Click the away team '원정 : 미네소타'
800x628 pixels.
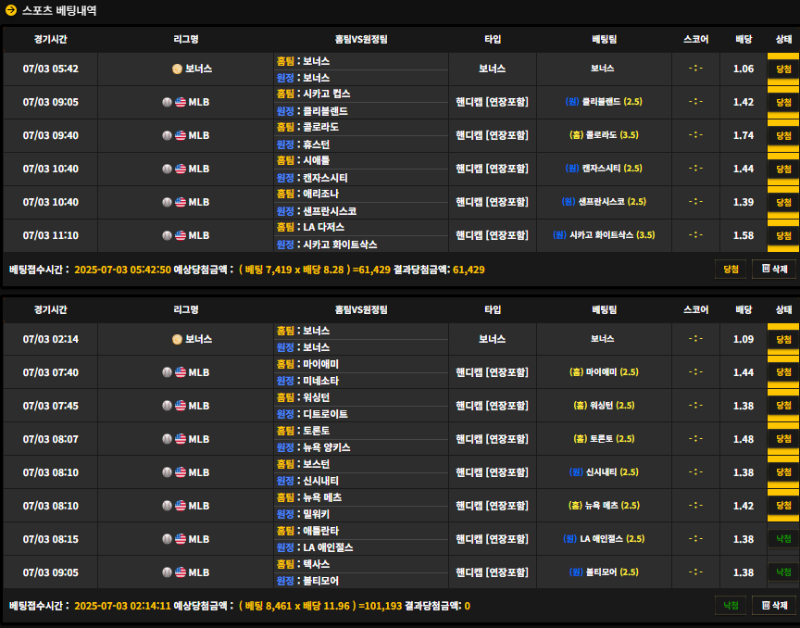pyautogui.click(x=308, y=381)
